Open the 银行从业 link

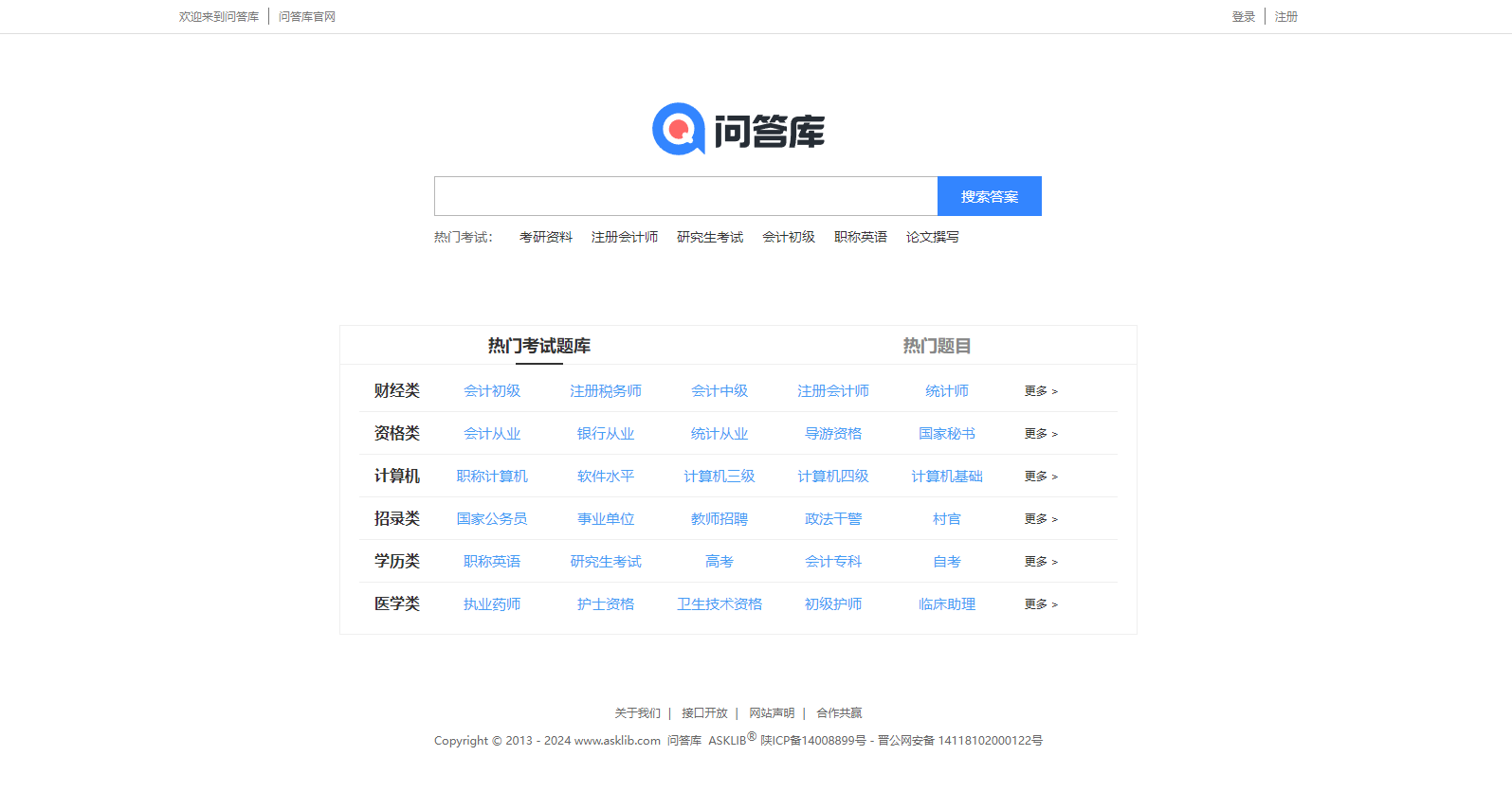(x=606, y=434)
